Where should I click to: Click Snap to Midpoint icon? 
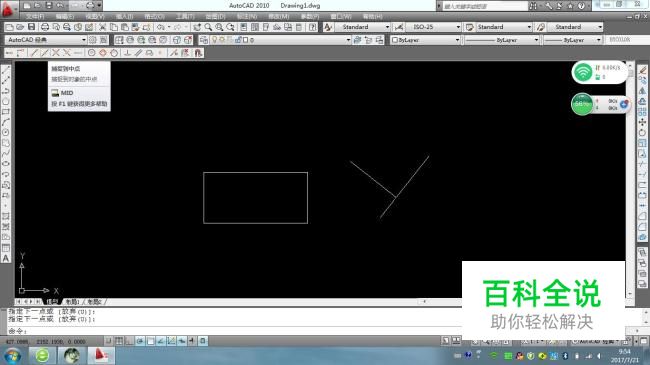(x=45, y=53)
